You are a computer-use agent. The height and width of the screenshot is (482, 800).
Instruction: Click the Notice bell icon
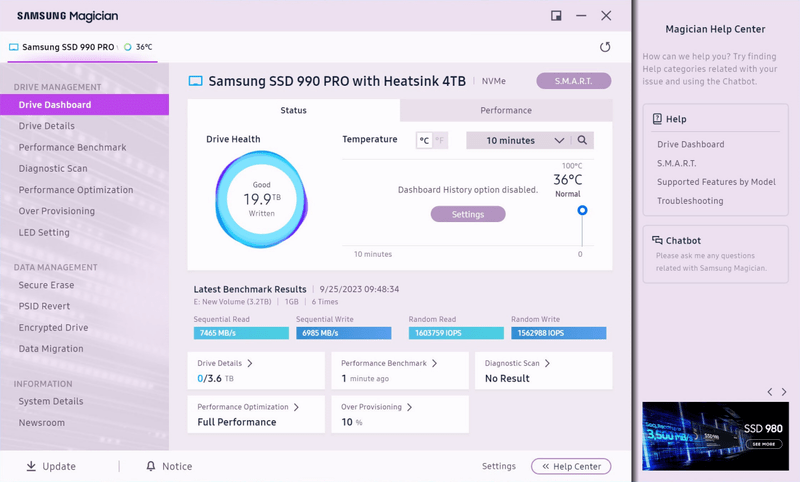click(x=151, y=466)
